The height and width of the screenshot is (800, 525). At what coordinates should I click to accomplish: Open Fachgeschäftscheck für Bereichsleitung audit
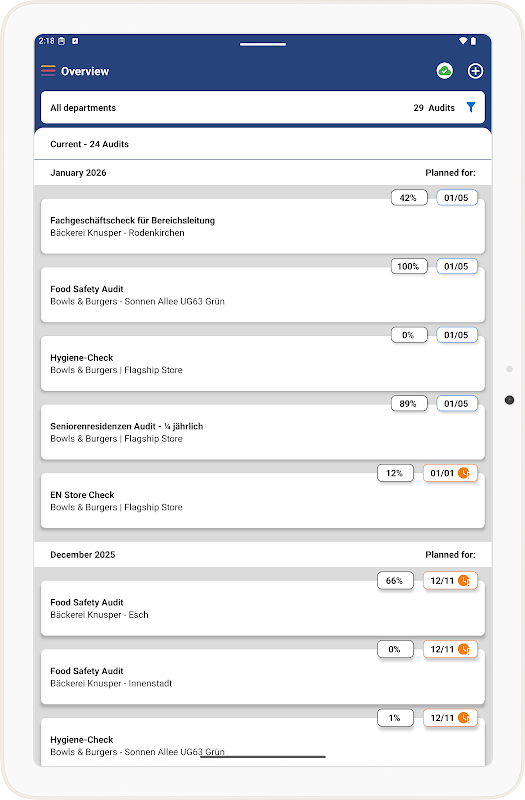click(263, 227)
